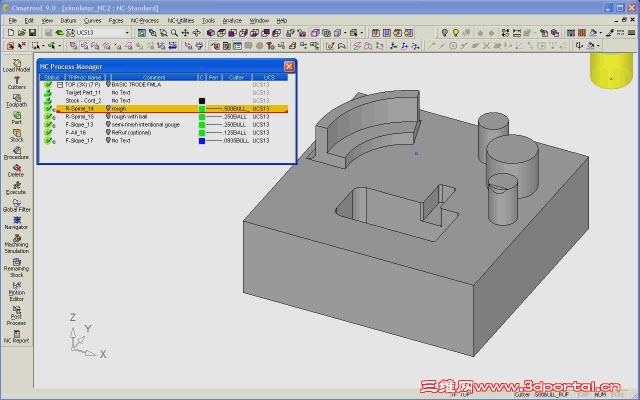Select the Pan arrows toolbar icon
640x400 pixels.
[185, 33]
